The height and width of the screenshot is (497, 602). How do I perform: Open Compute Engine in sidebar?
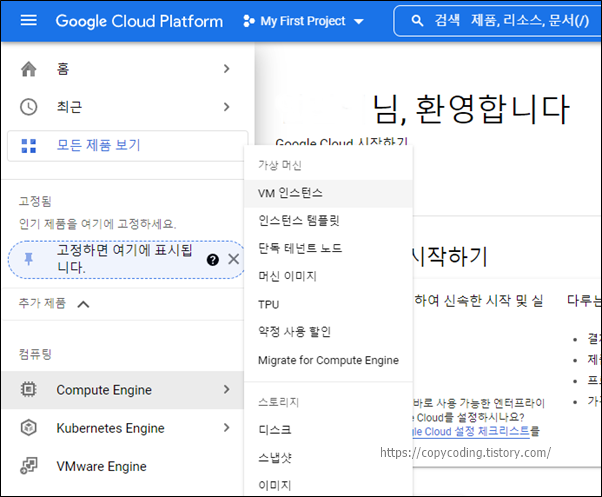(123, 390)
